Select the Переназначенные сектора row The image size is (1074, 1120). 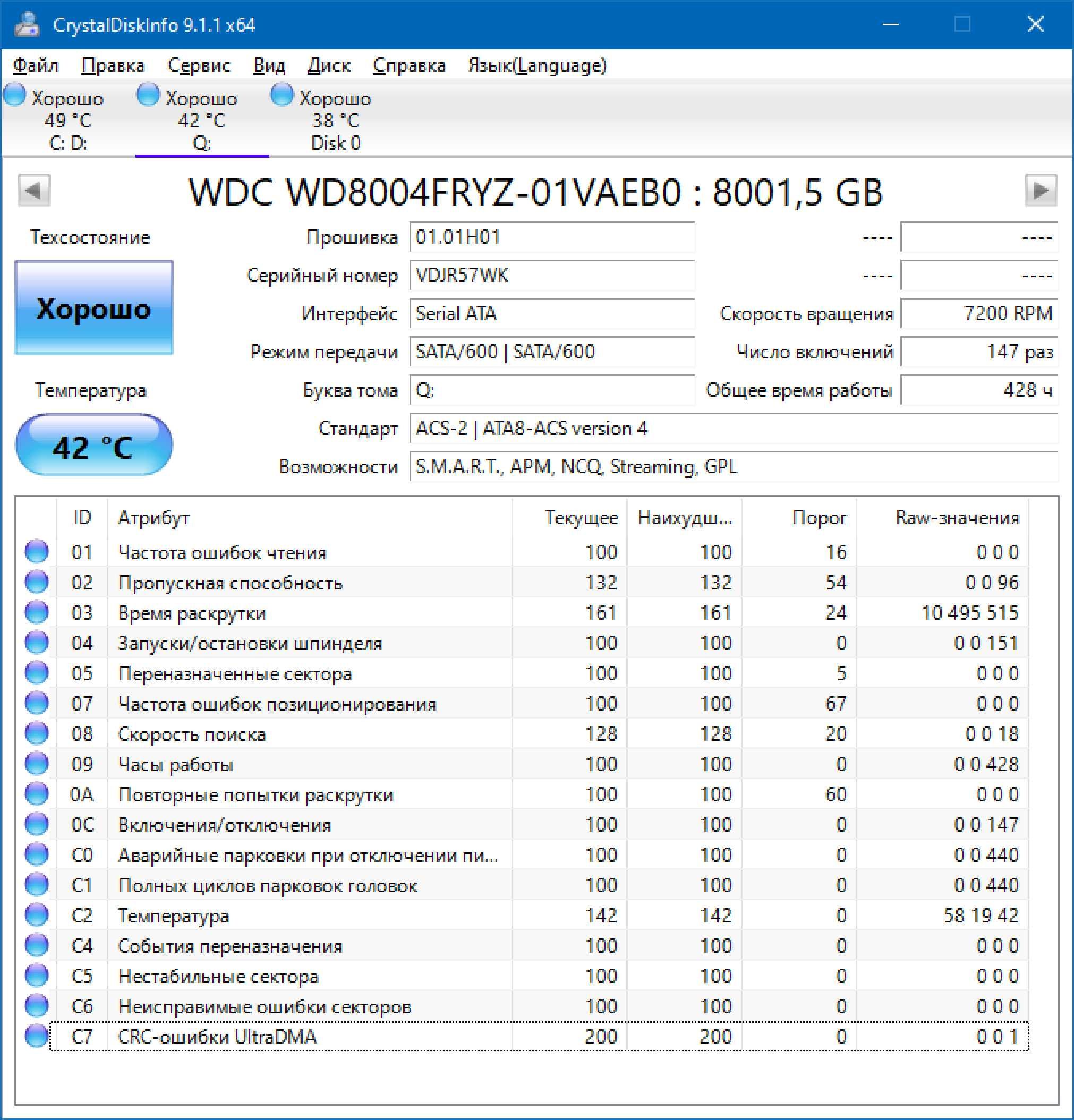point(539,673)
